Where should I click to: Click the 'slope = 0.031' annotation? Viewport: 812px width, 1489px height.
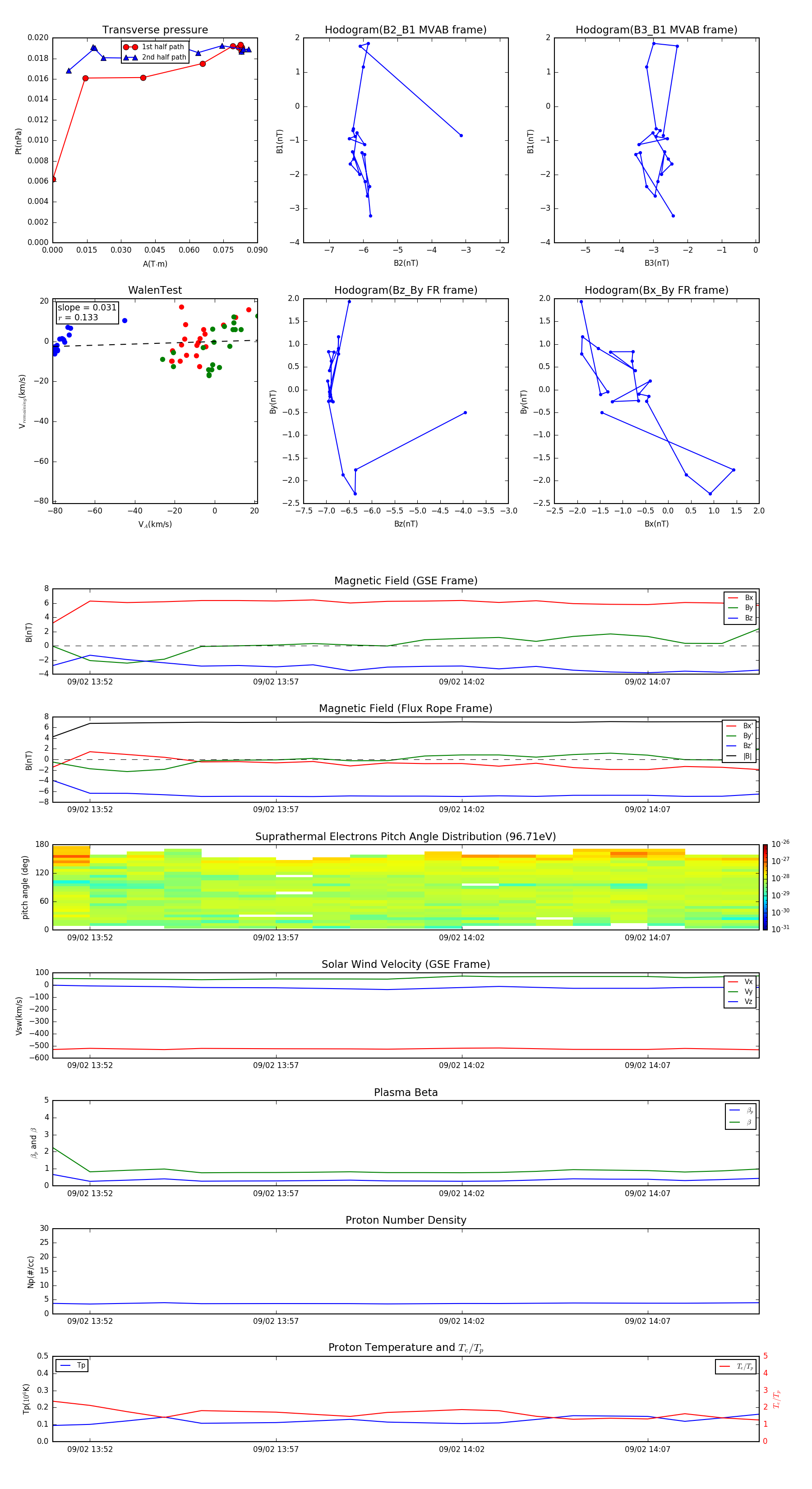click(x=87, y=308)
